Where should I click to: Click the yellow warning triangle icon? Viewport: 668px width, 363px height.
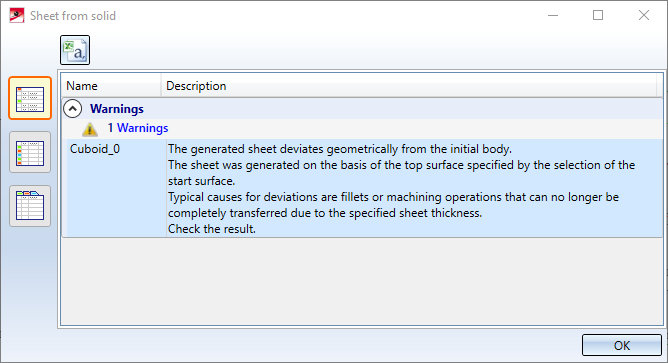(x=89, y=129)
